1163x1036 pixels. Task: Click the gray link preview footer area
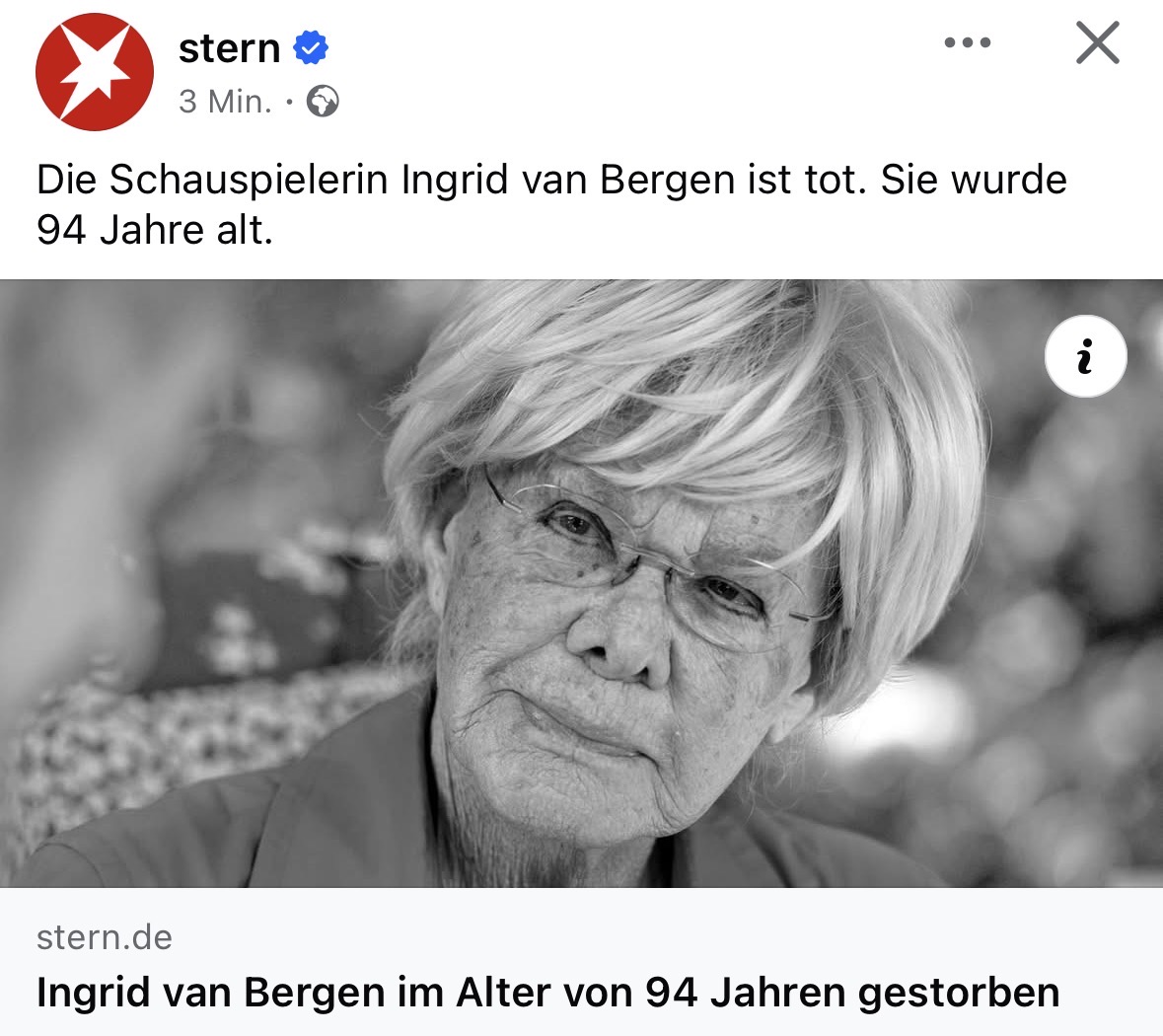582,962
